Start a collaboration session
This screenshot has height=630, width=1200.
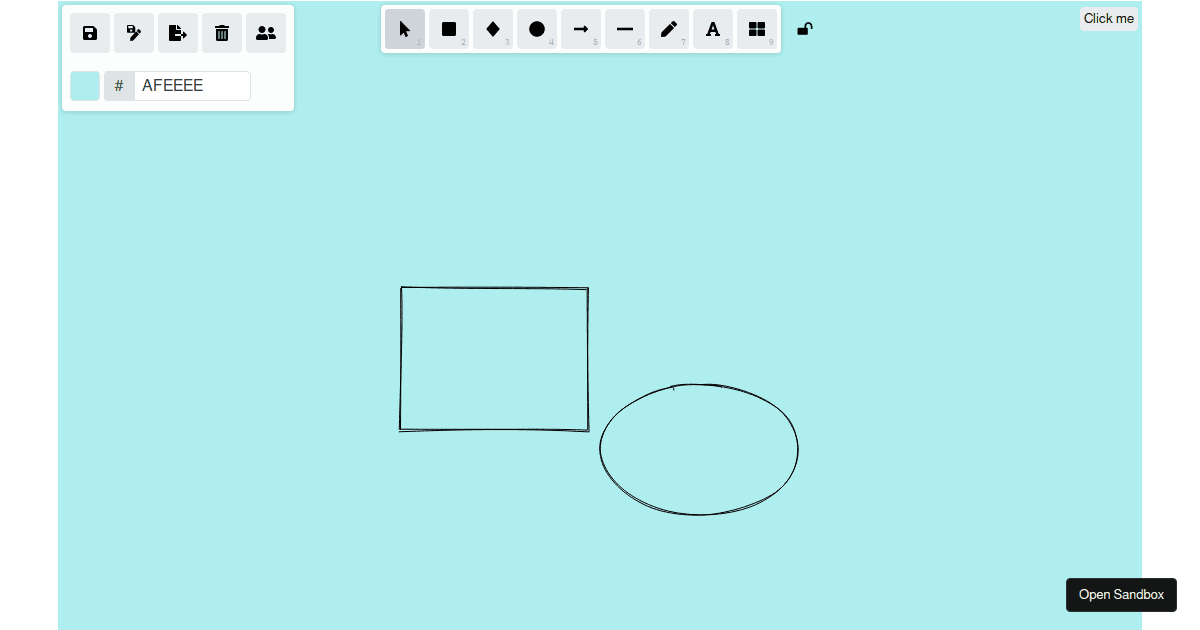[x=265, y=33]
